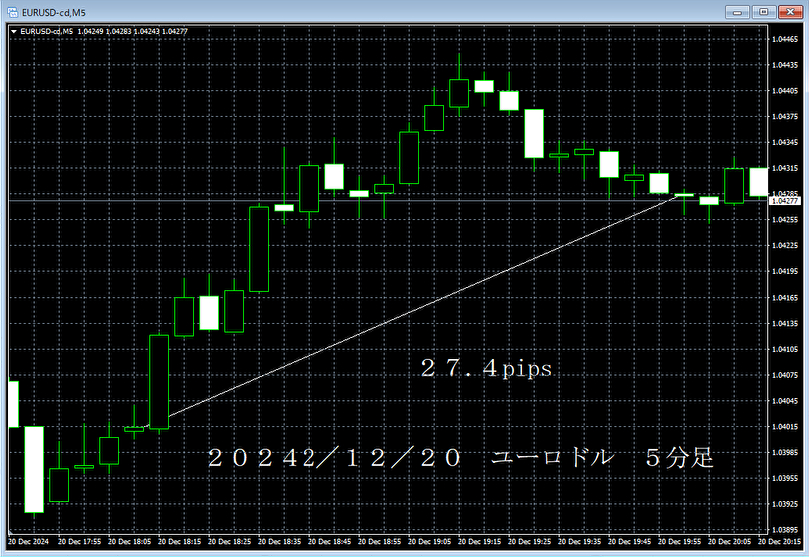The height and width of the screenshot is (557, 809).
Task: Click the tallest white candle near 19:25
Action: pos(534,133)
